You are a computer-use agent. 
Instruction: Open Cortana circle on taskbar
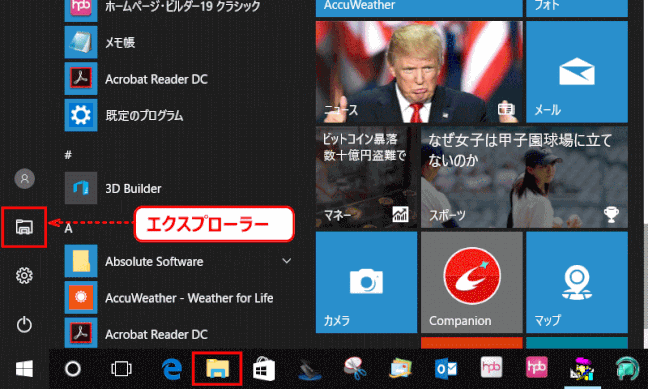click(73, 369)
